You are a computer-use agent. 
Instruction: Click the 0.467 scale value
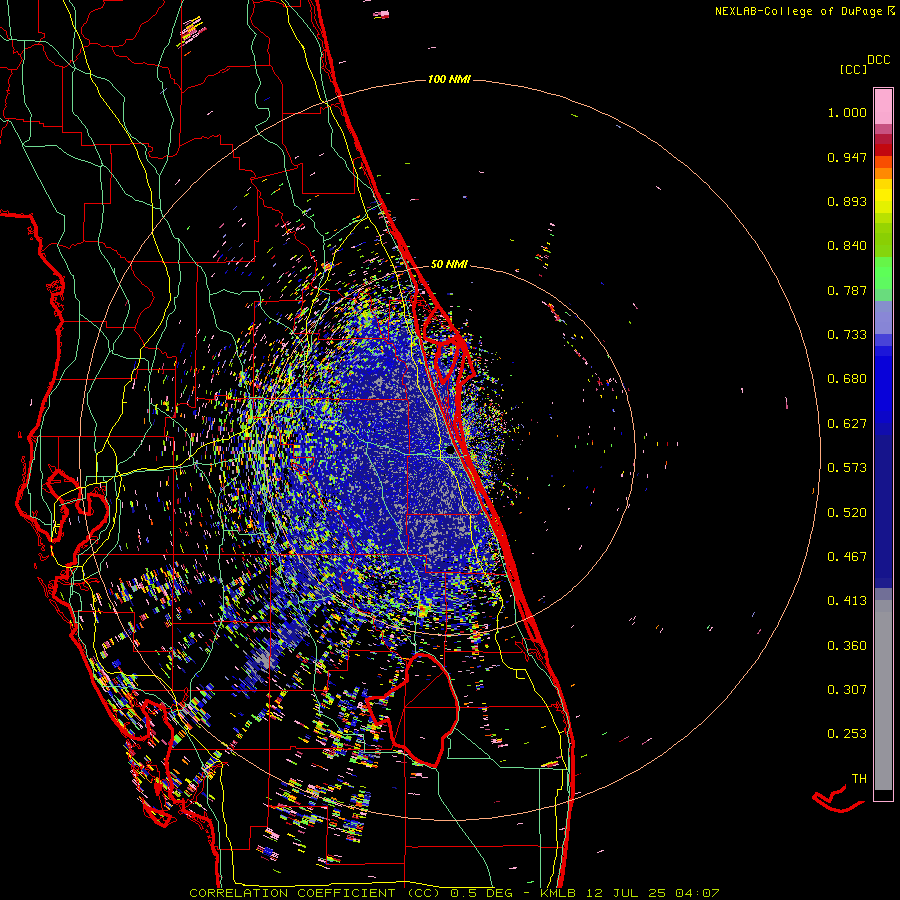pos(847,557)
